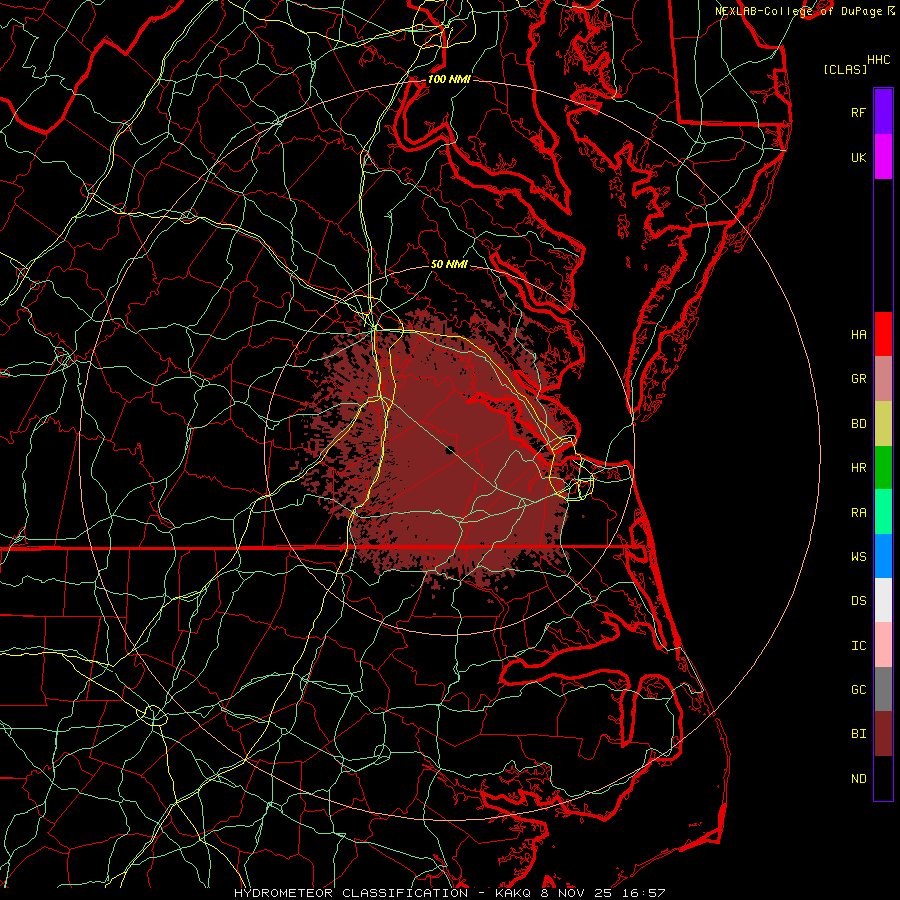Viewport: 900px width, 900px height.
Task: Click the [CLAS] units label
Action: tap(845, 69)
